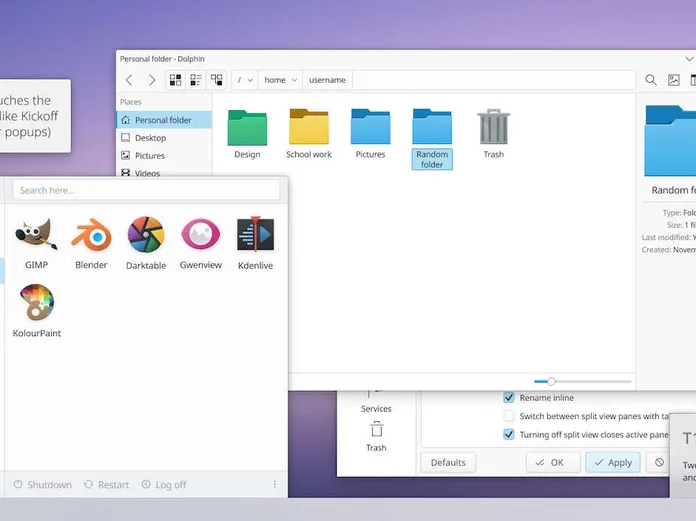Select Services in settings dialog sidebar
The image size is (696, 521).
click(376, 403)
